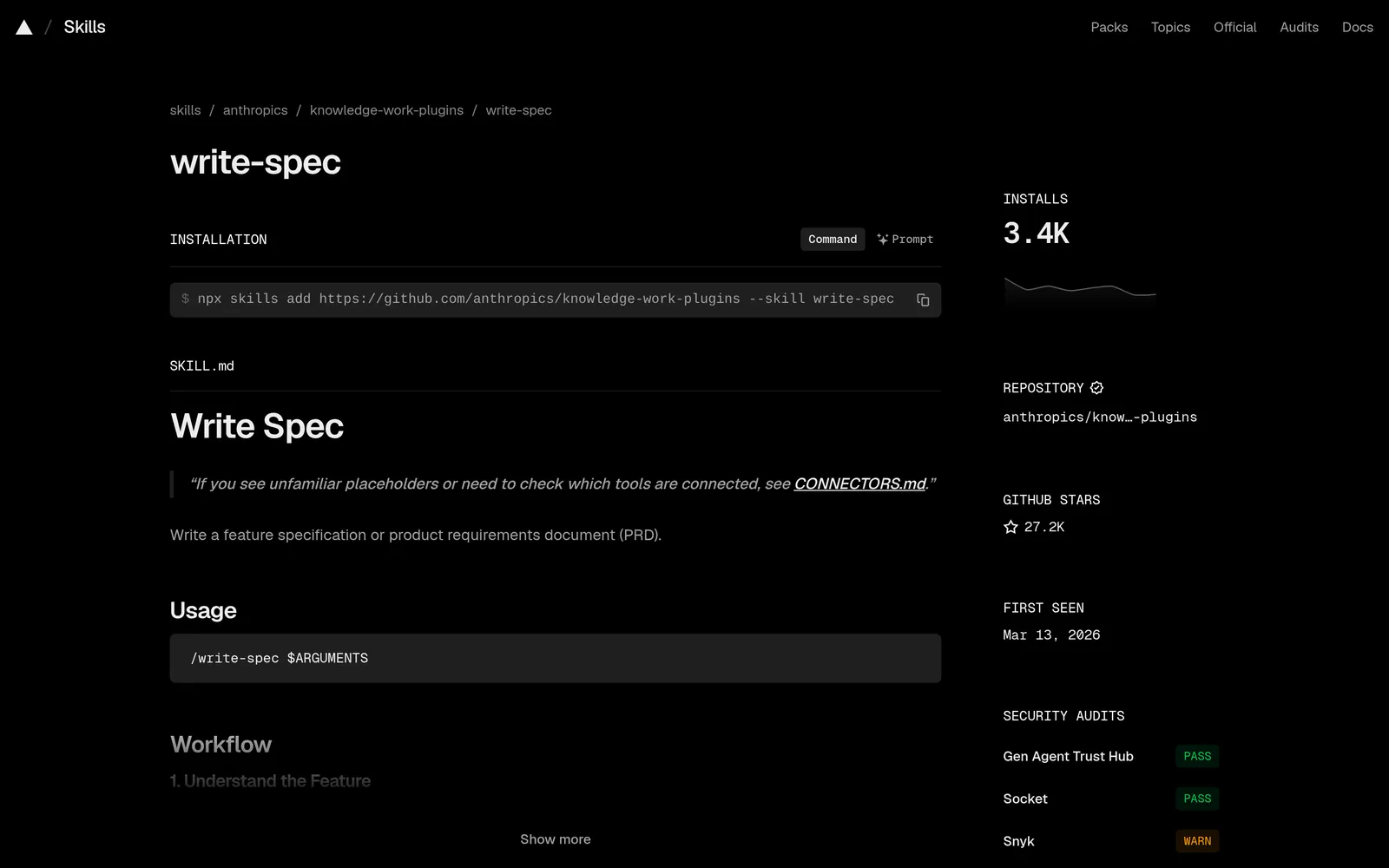
Task: Click the Write Spec heading
Action: pyautogui.click(x=257, y=426)
